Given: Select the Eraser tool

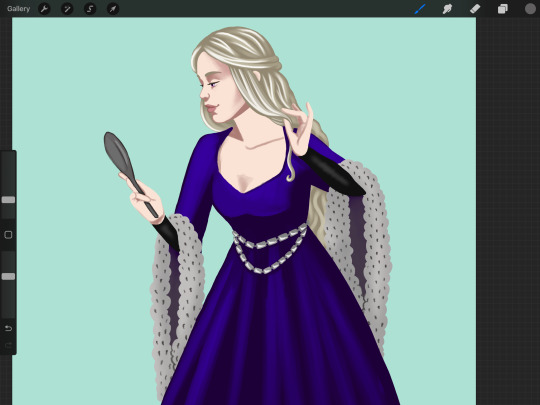Looking at the screenshot, I should click(475, 9).
